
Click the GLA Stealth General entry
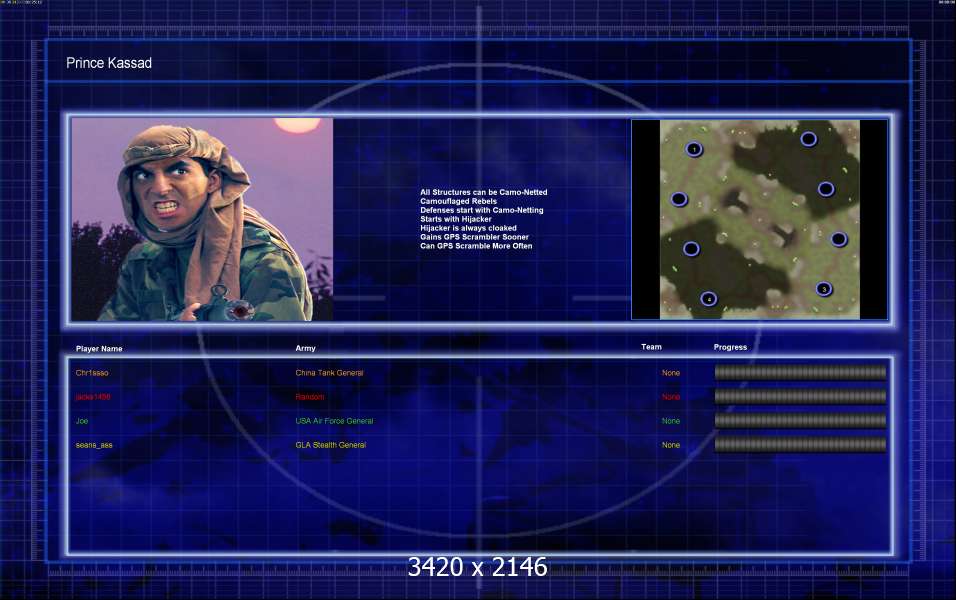click(x=330, y=445)
